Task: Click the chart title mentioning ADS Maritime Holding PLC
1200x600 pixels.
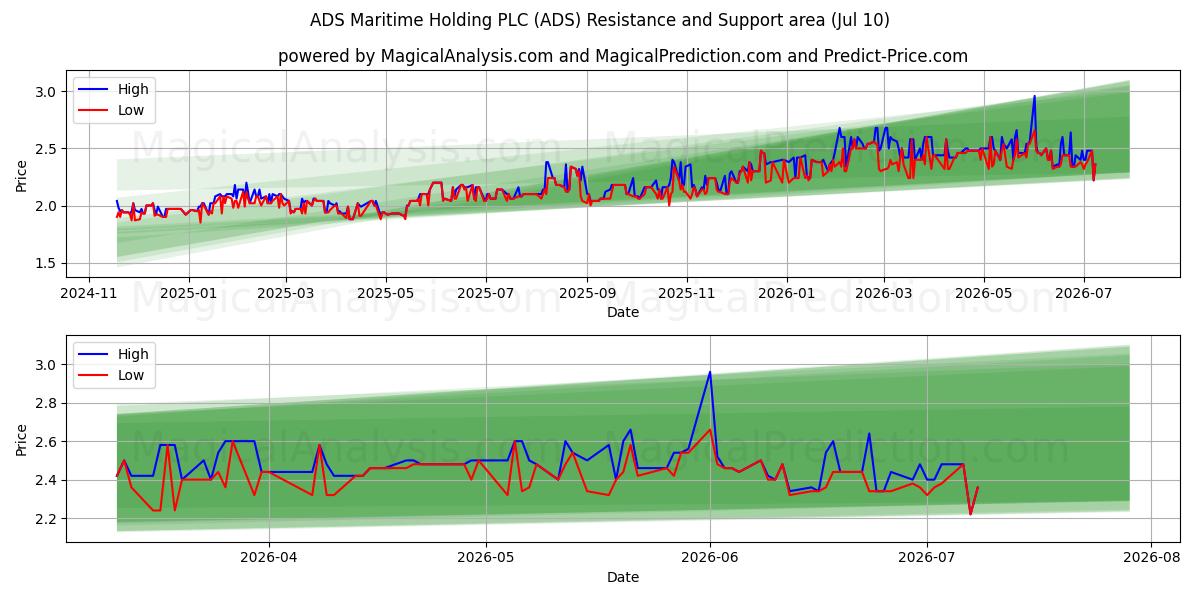Action: pos(600,20)
